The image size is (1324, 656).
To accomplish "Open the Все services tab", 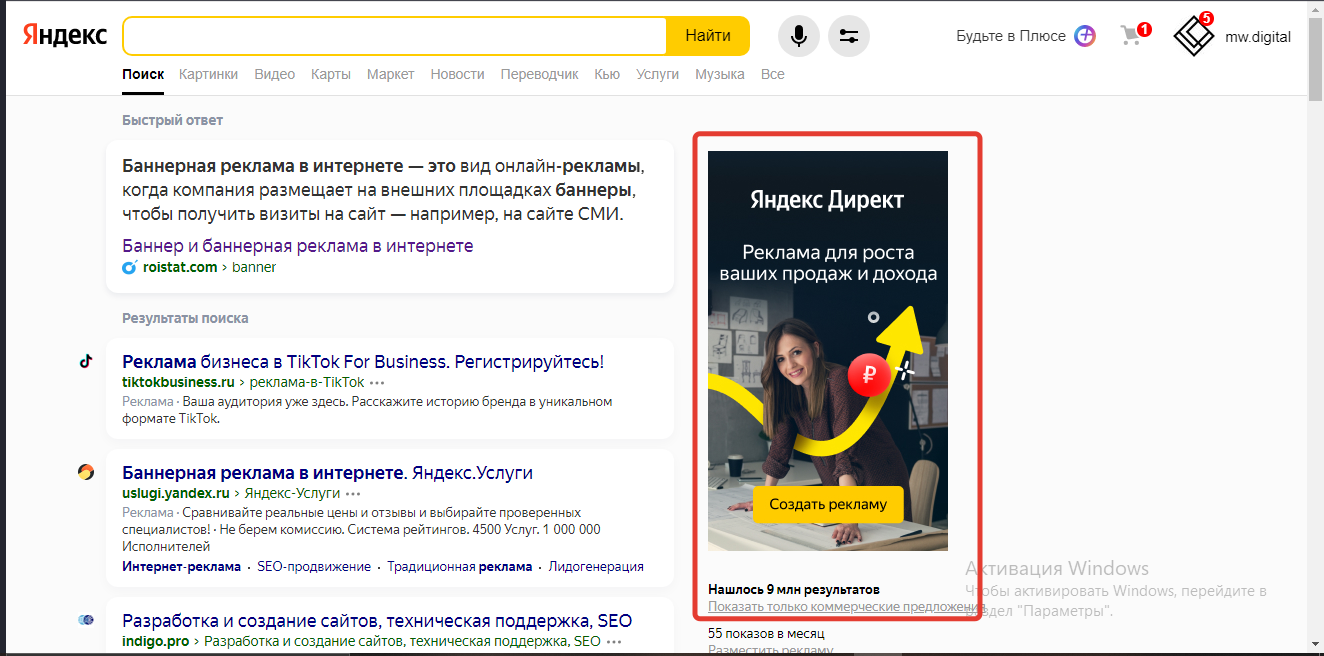I will click(772, 74).
